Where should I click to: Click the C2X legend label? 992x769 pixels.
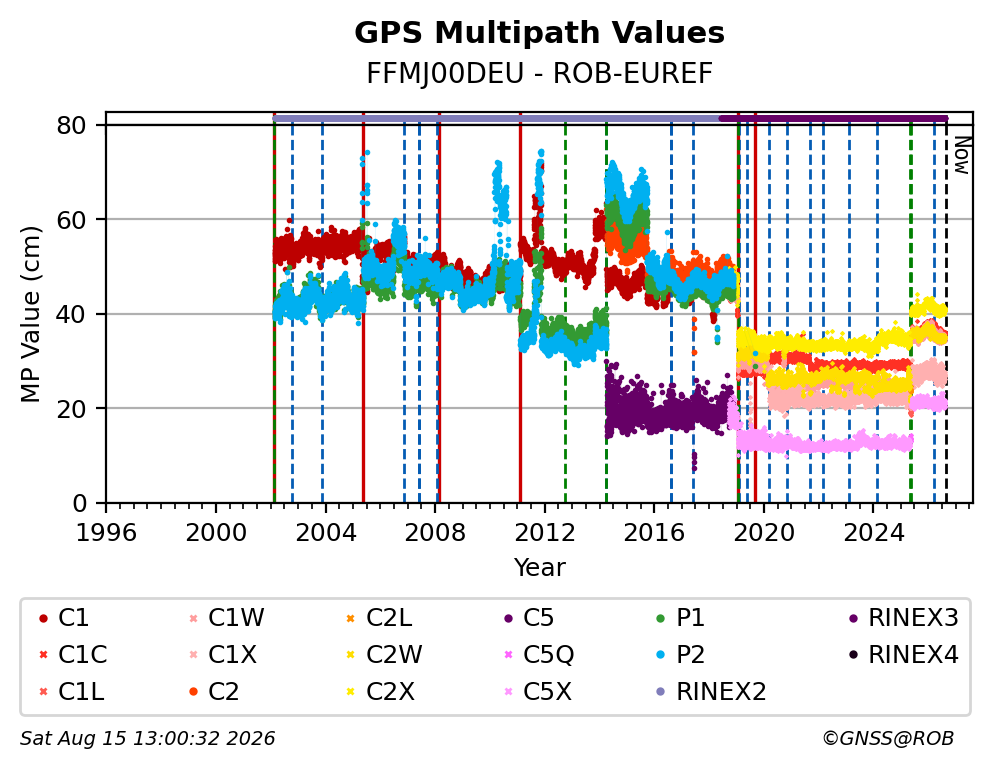coord(390,692)
